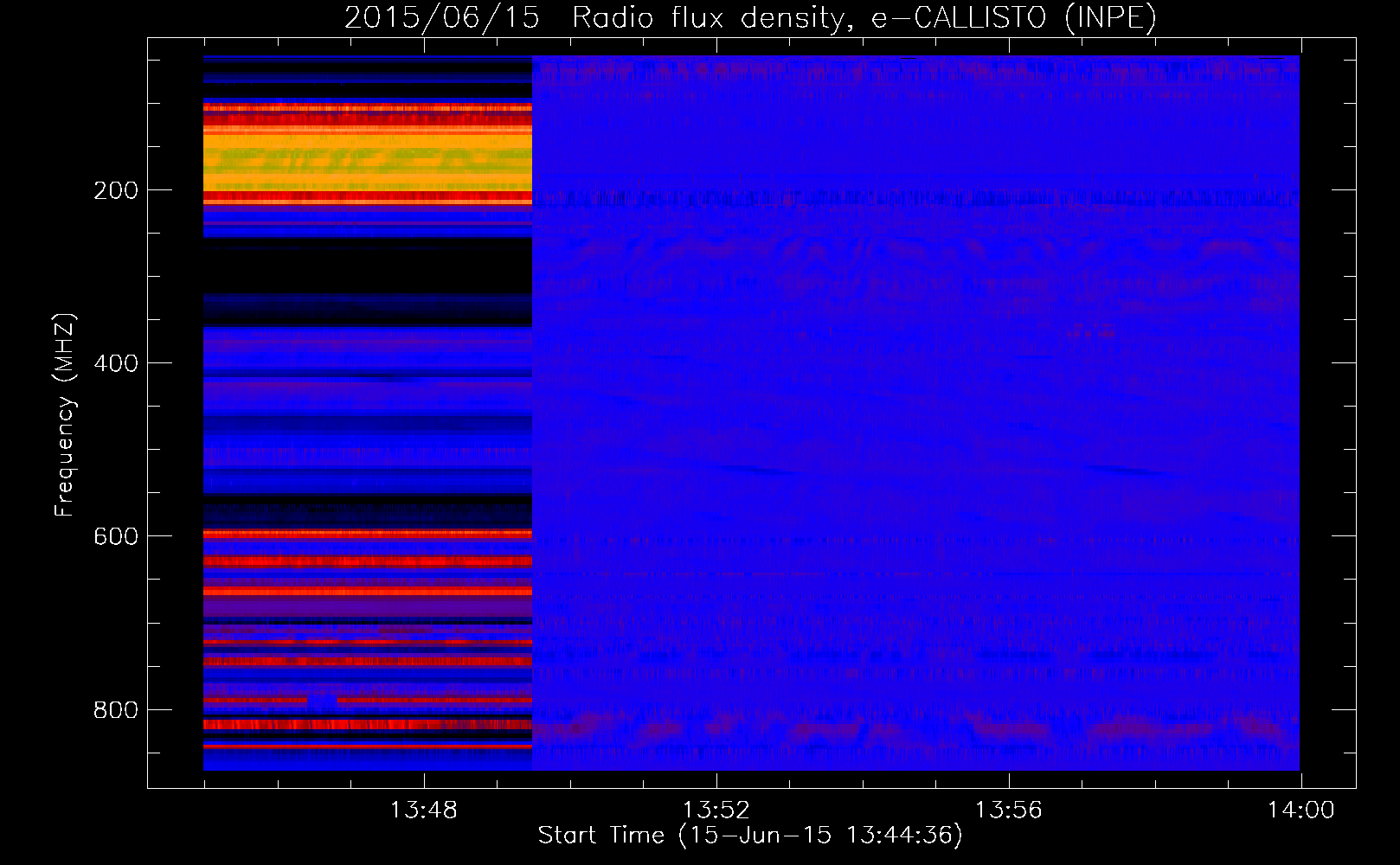Viewport: 1400px width, 865px height.
Task: Click the 200 frequency tick label
Action: click(x=116, y=190)
